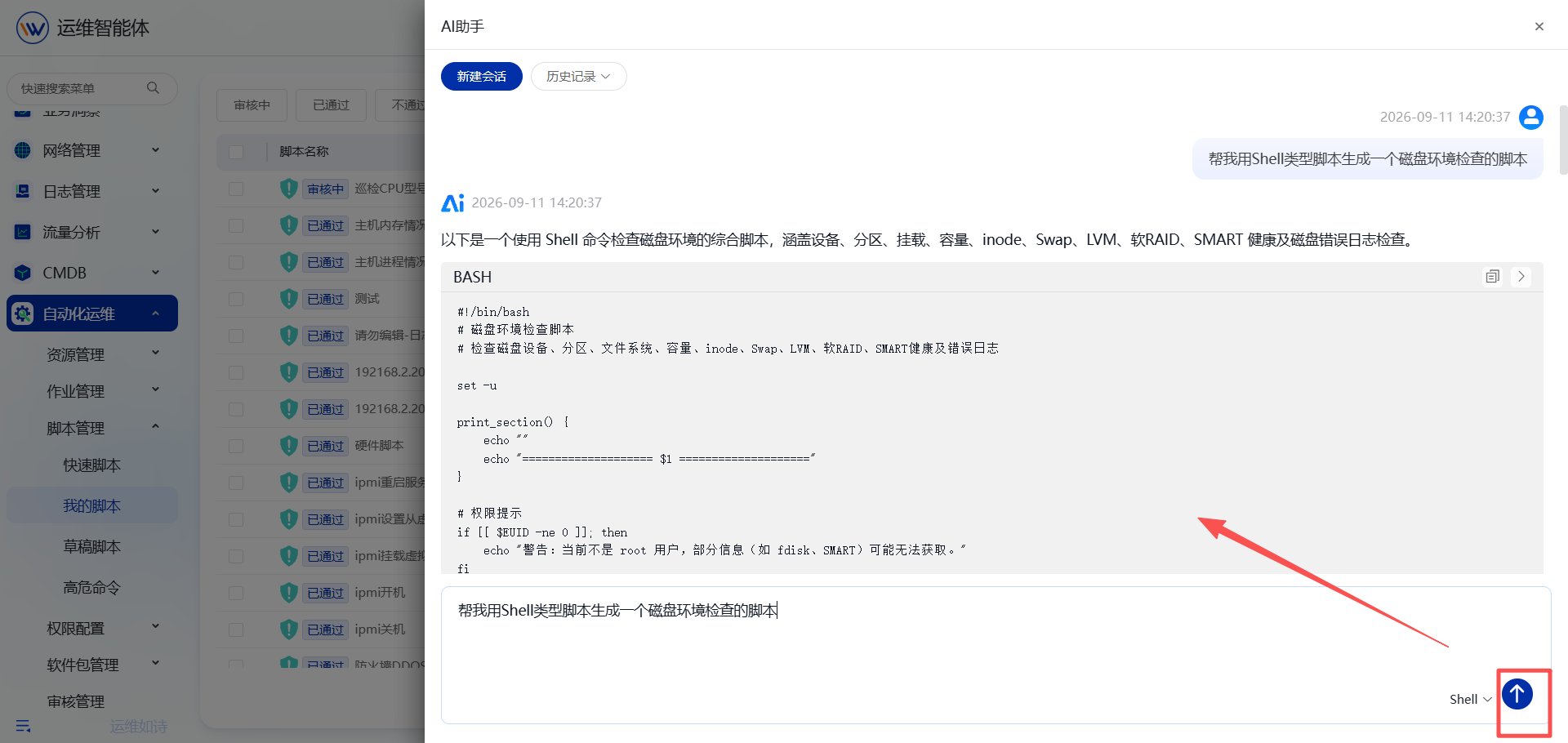This screenshot has width=1568, height=743.
Task: Expand the 网络管理 menu
Action: 155,150
